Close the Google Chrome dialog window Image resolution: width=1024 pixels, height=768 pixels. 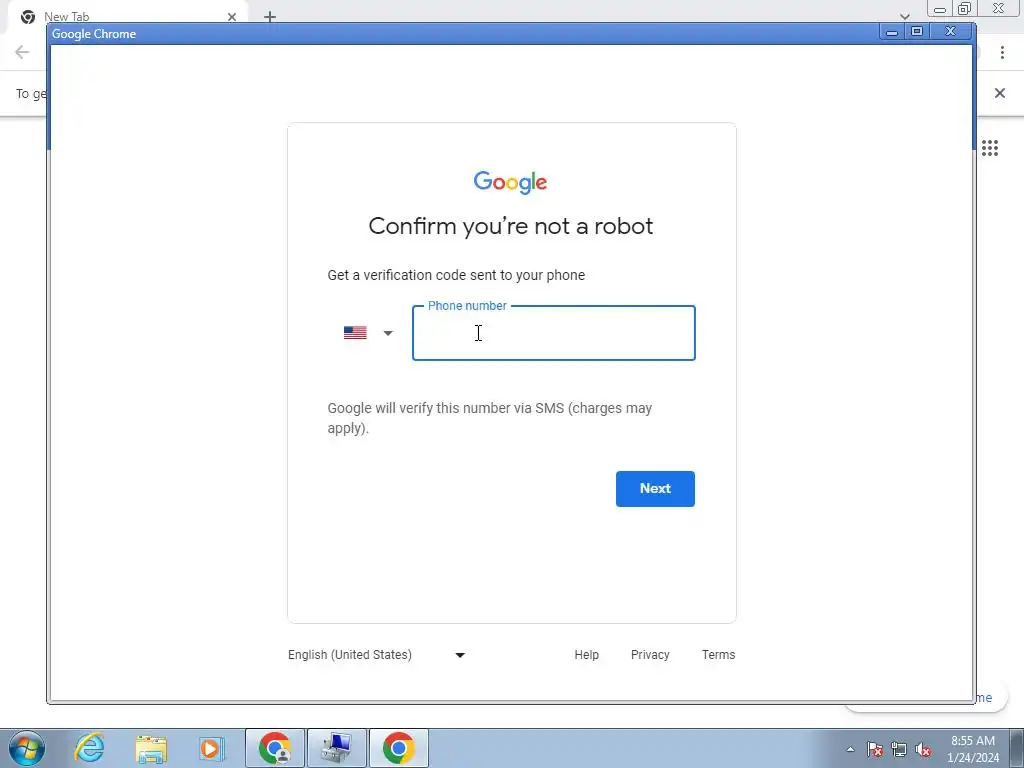click(x=952, y=31)
